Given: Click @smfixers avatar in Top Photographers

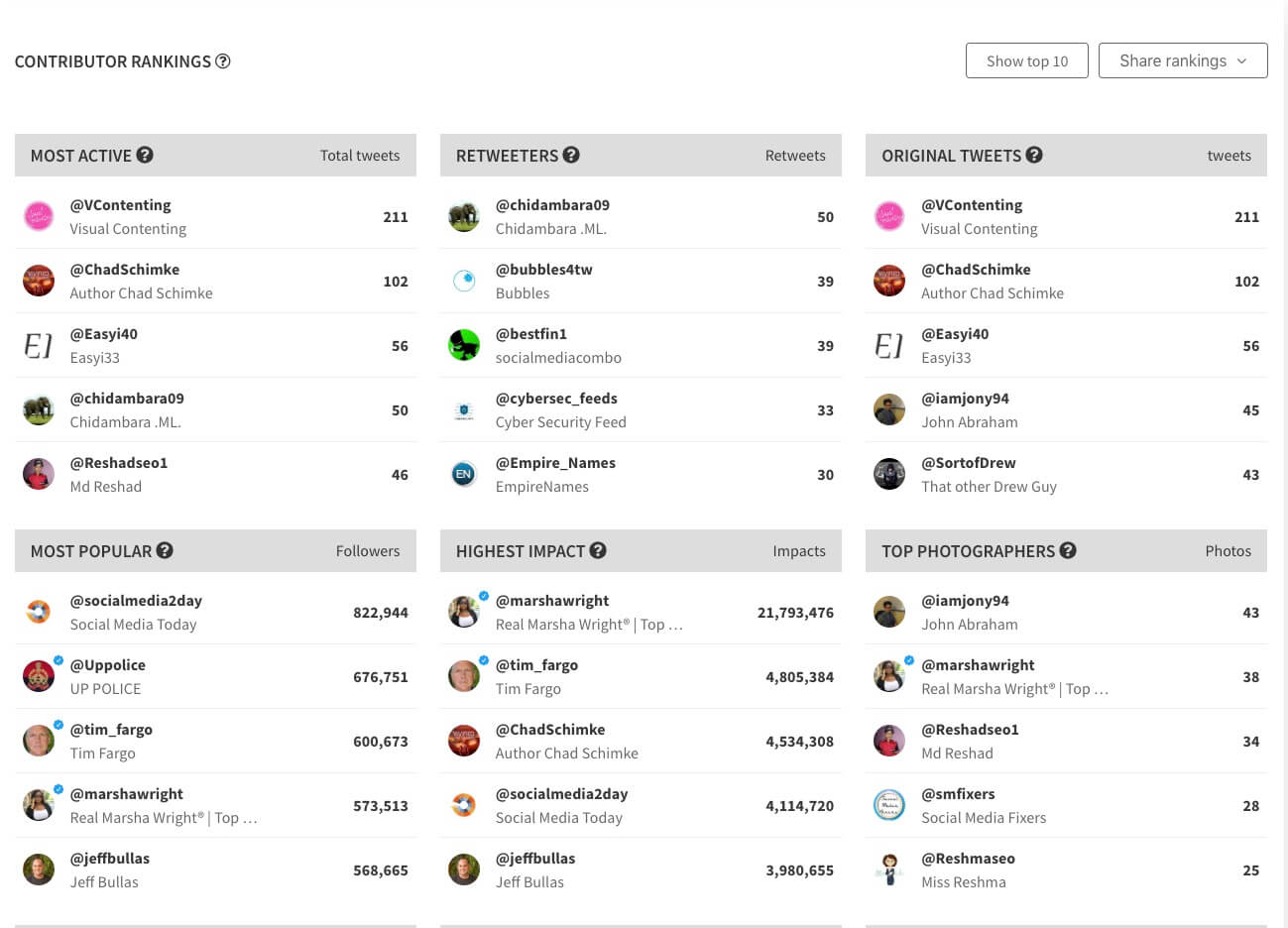Looking at the screenshot, I should pos(889,806).
